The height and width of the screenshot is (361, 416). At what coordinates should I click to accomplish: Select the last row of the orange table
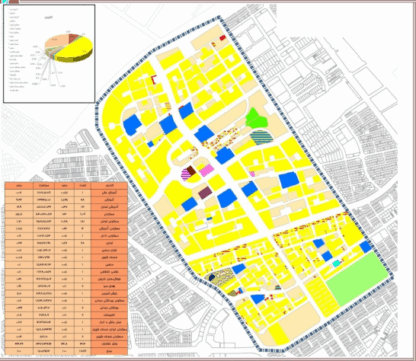(x=66, y=351)
